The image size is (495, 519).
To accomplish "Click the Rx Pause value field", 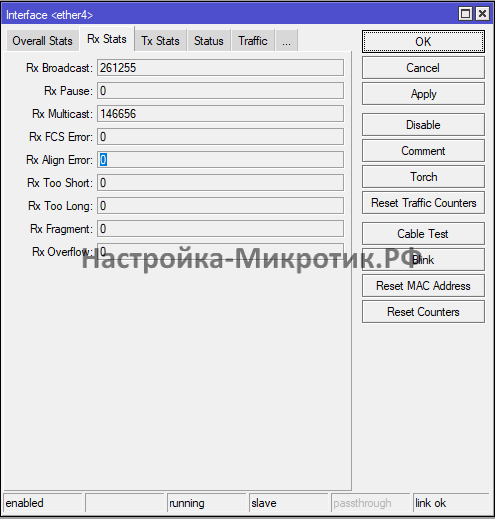I will [x=220, y=91].
